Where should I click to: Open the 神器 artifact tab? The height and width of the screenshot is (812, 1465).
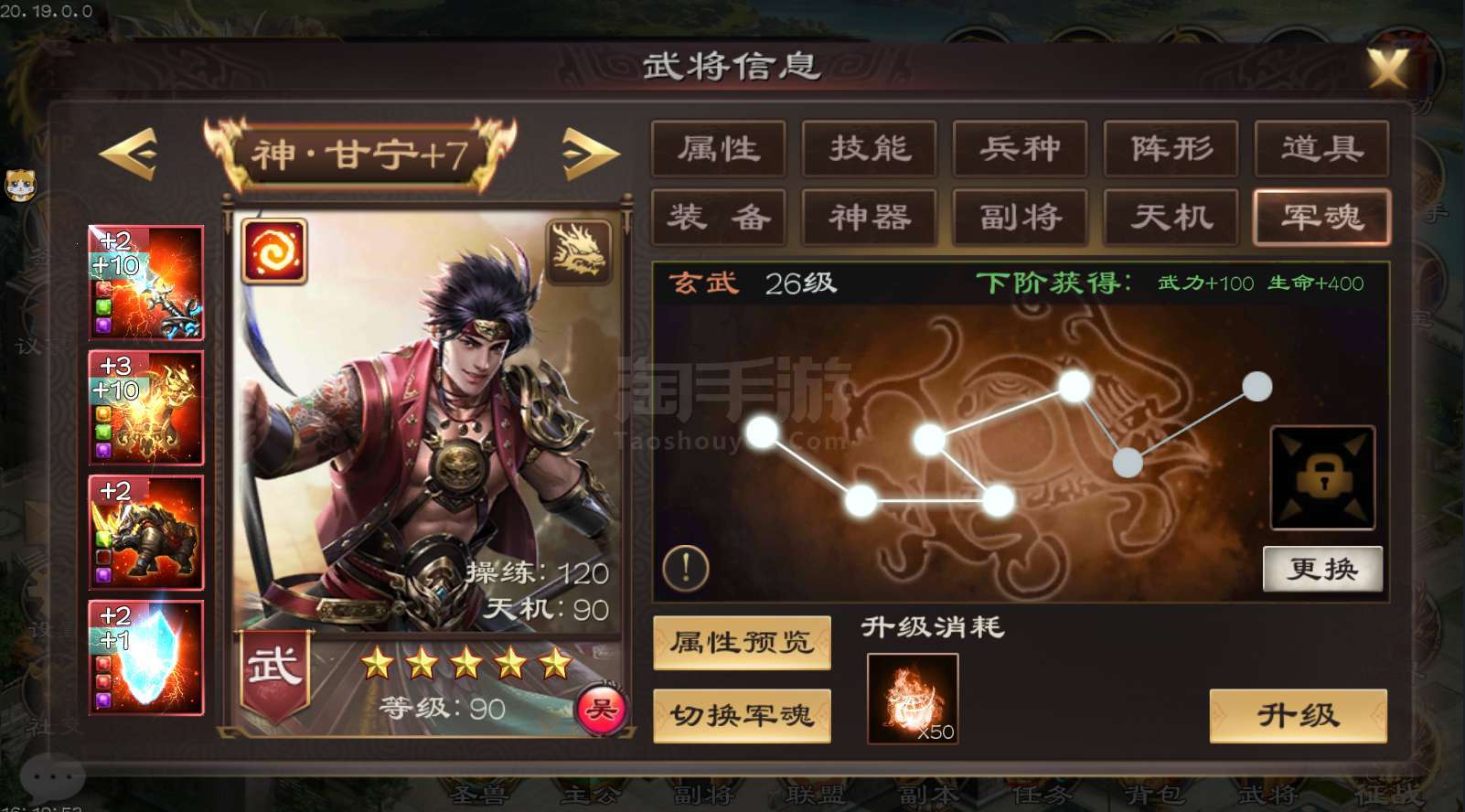pyautogui.click(x=870, y=217)
